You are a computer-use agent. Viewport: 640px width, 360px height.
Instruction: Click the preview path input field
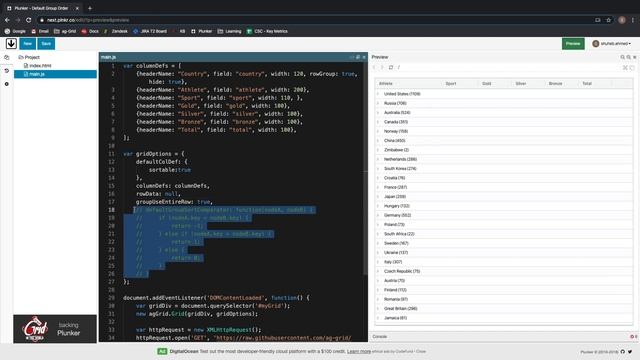click(x=507, y=67)
